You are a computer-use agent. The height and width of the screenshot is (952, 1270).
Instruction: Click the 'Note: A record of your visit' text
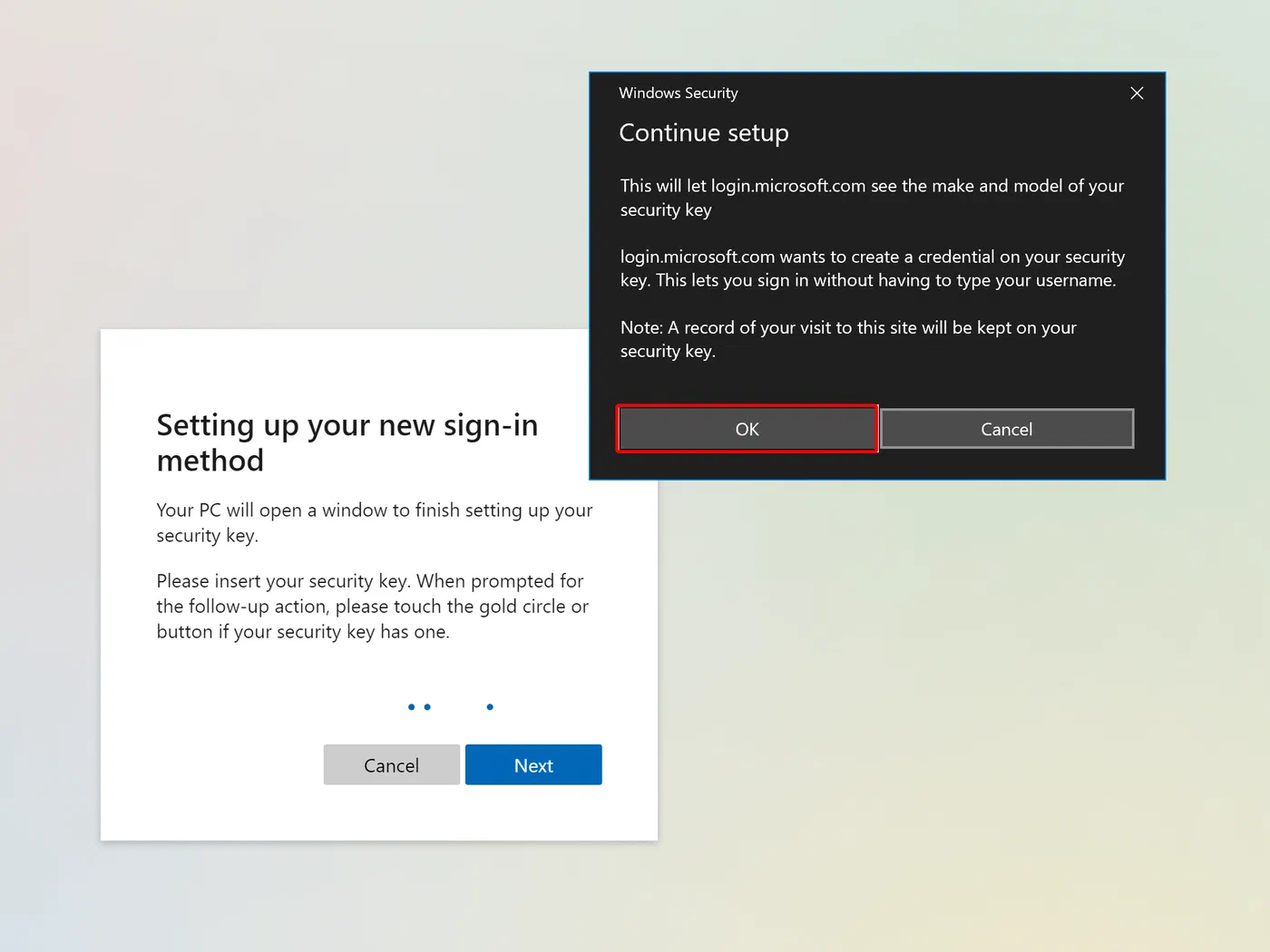(x=848, y=339)
